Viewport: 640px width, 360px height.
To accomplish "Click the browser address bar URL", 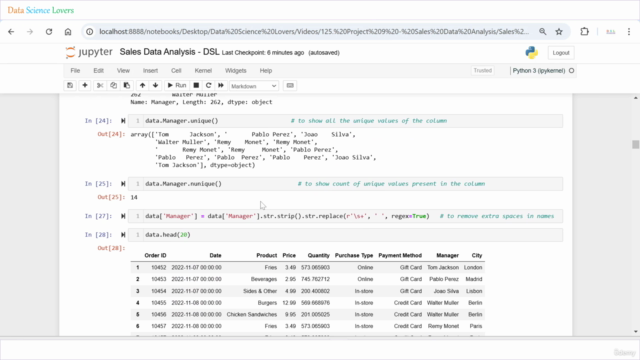I will click(314, 31).
